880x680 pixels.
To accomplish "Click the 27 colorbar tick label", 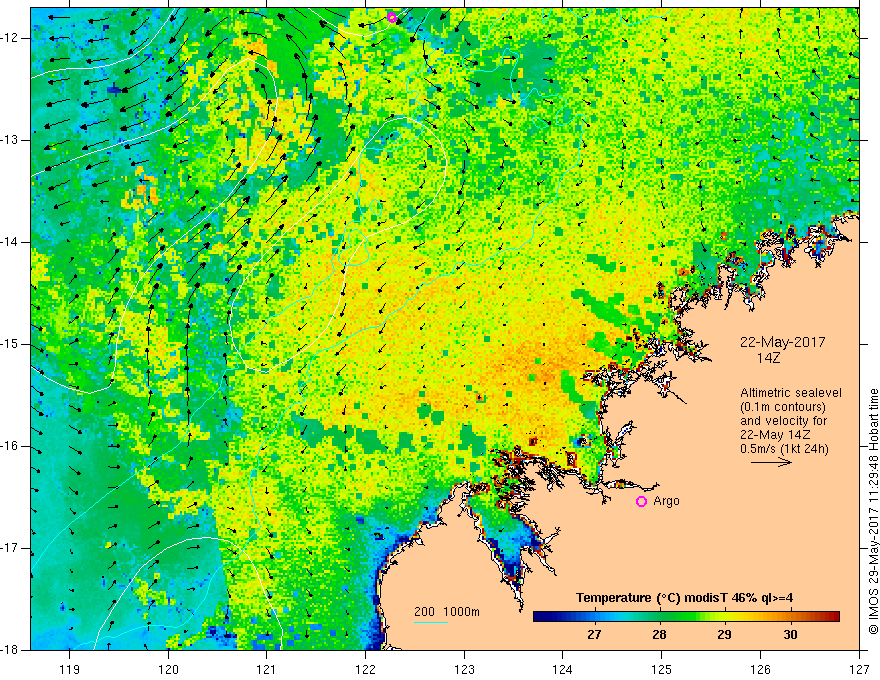I will [x=594, y=635].
